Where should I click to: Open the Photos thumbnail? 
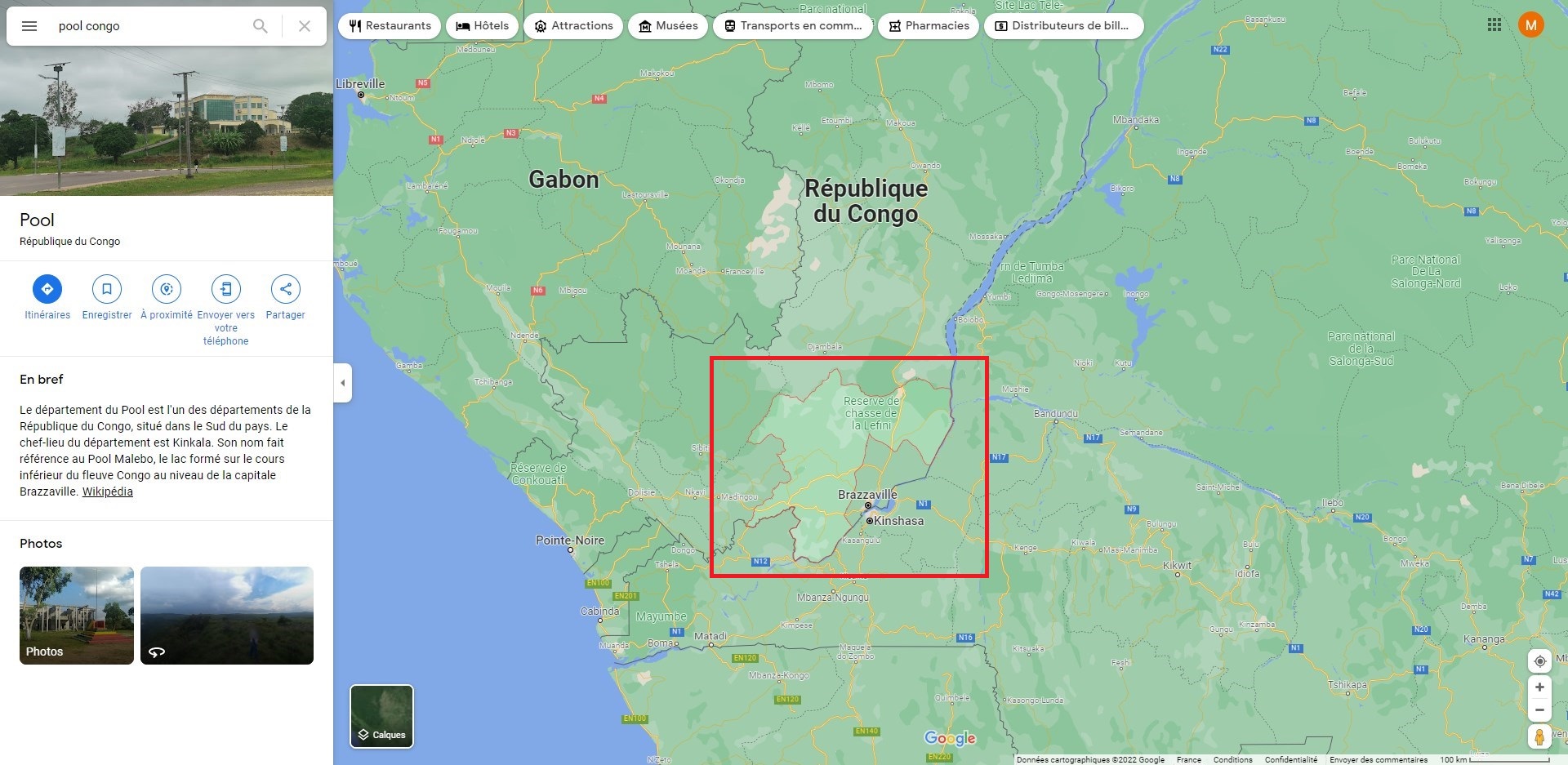pos(77,615)
